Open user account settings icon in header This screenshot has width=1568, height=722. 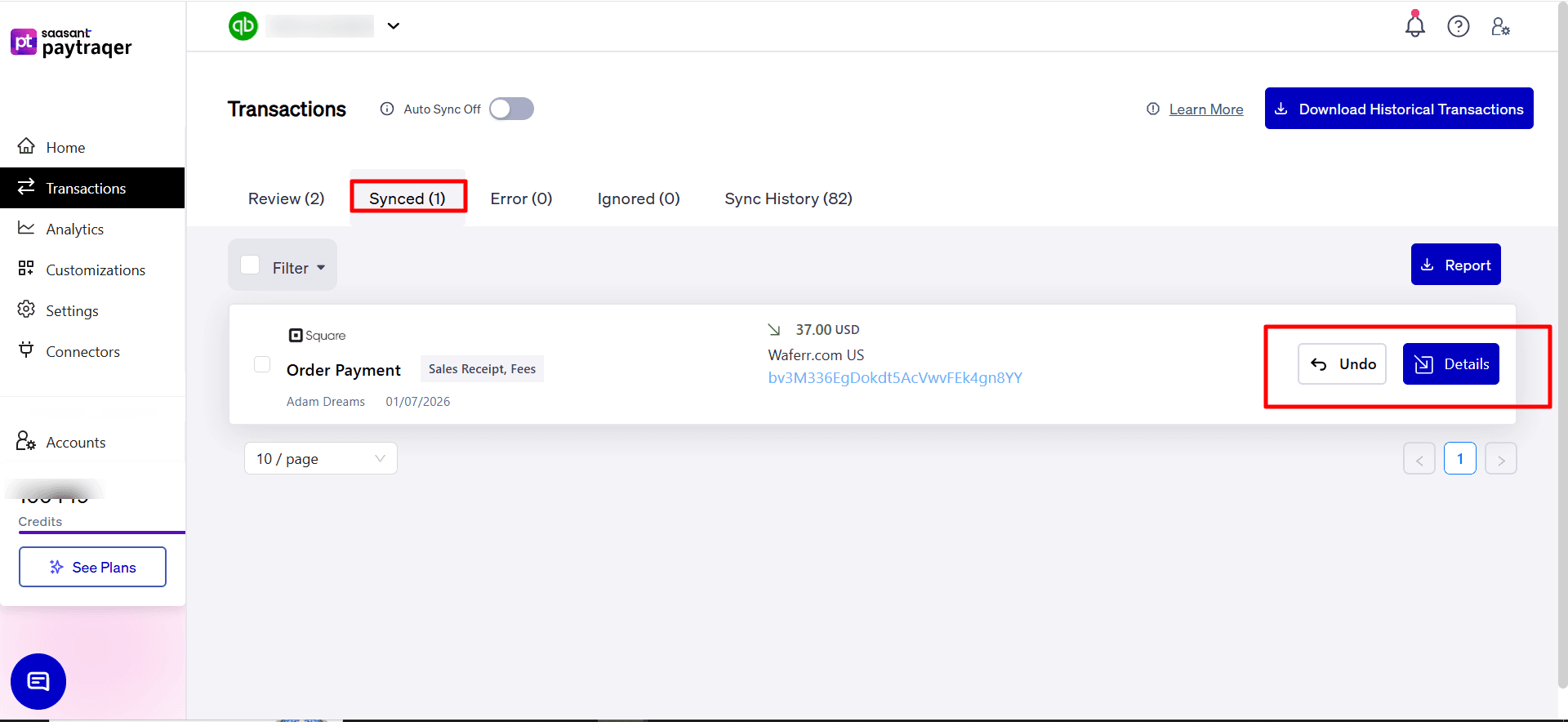coord(1501,26)
